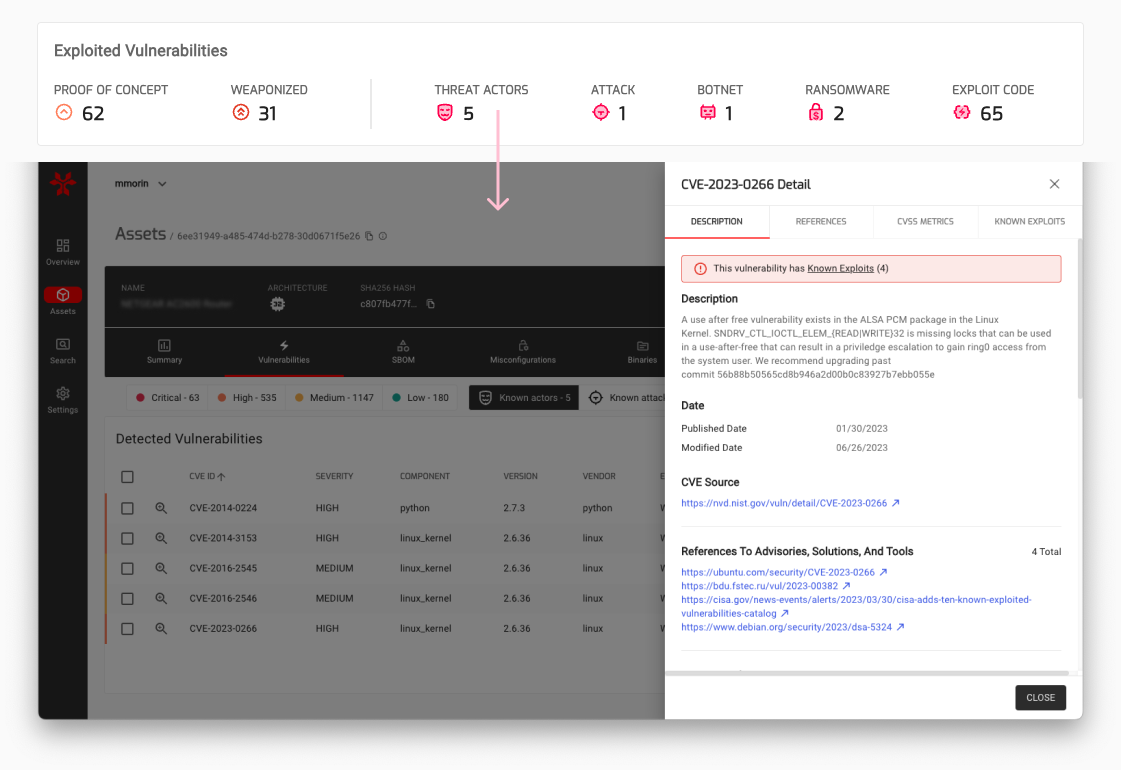The image size is (1121, 770).
Task: Open the Known Exploits tab
Action: point(1029,222)
